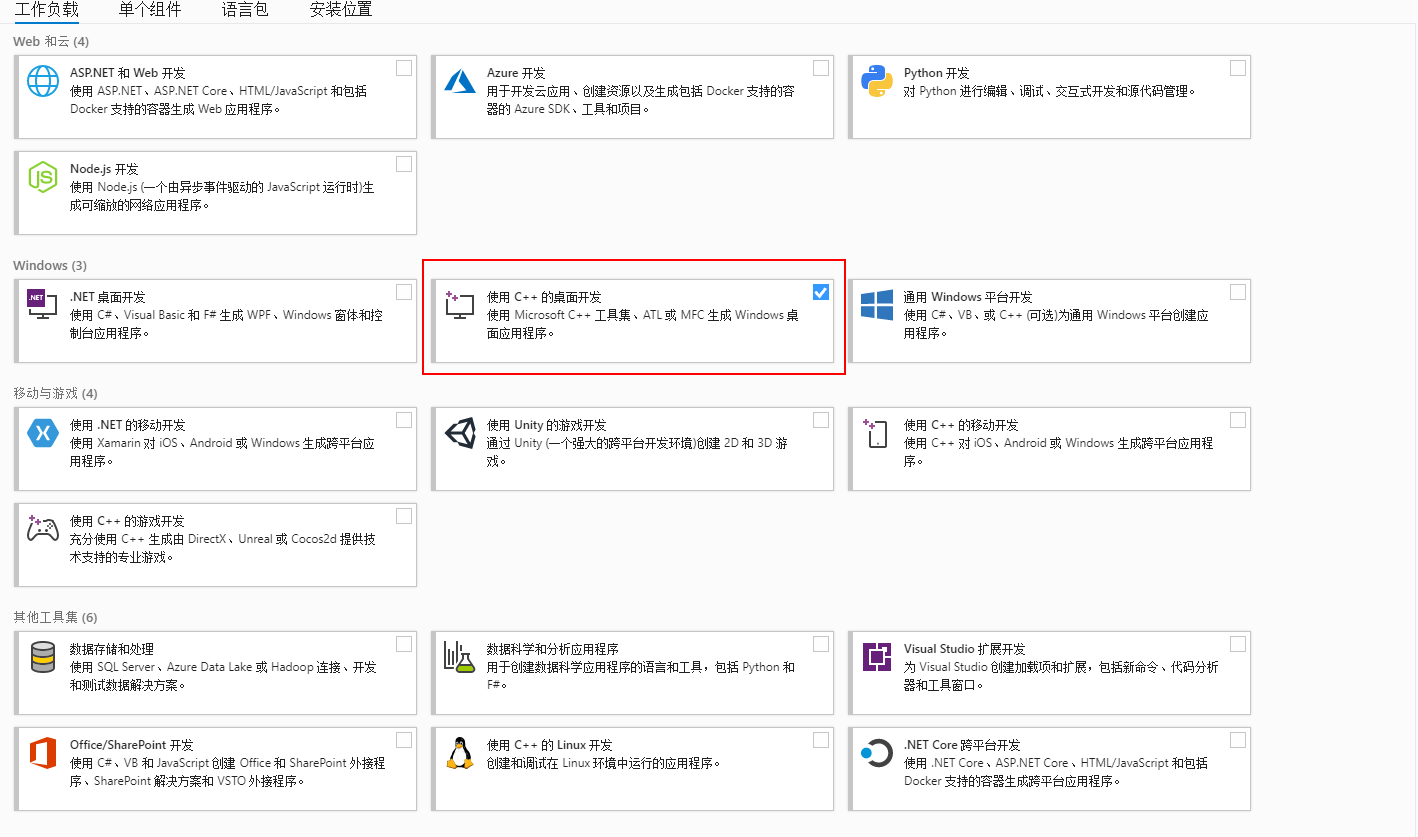Click the C++ desktop development monitor icon
Image resolution: width=1418 pixels, height=837 pixels.
(x=459, y=305)
